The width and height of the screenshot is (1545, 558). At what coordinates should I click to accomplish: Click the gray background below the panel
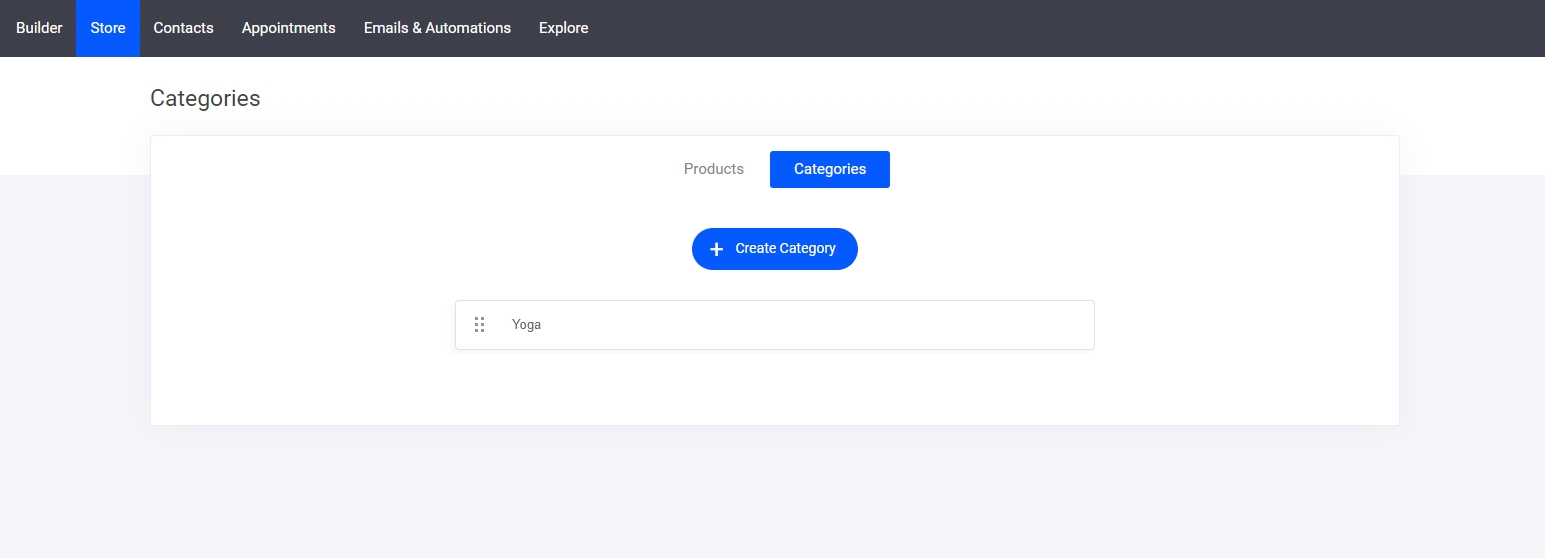774,490
